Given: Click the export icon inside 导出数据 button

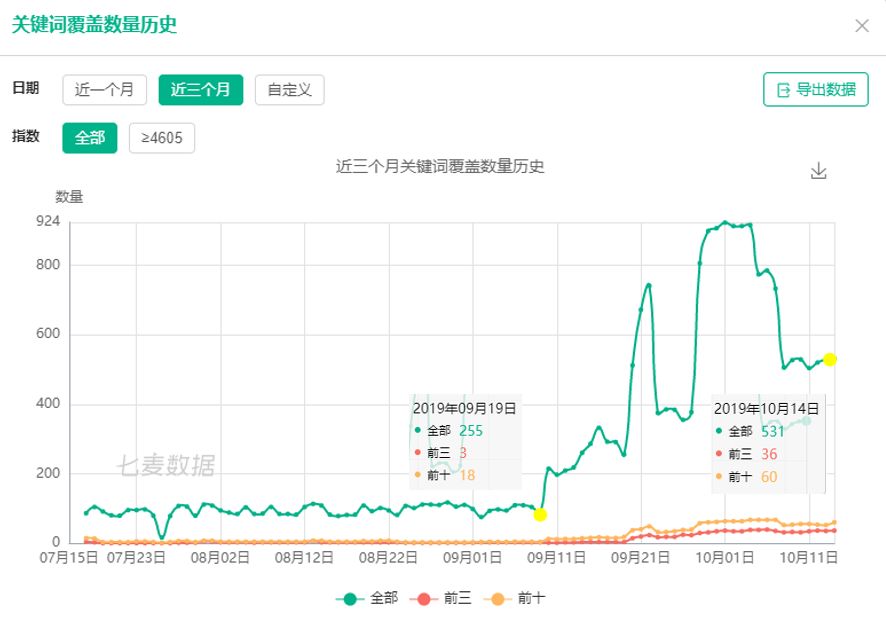Looking at the screenshot, I should pos(783,90).
